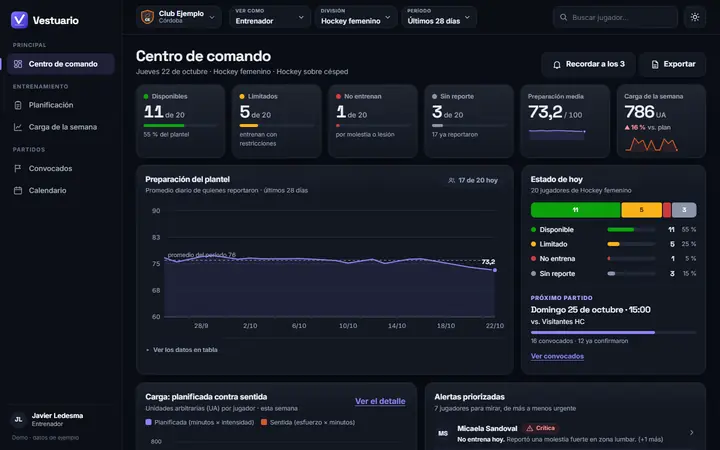The width and height of the screenshot is (720, 450).
Task: Follow the Ver el detalle link
Action: click(380, 401)
